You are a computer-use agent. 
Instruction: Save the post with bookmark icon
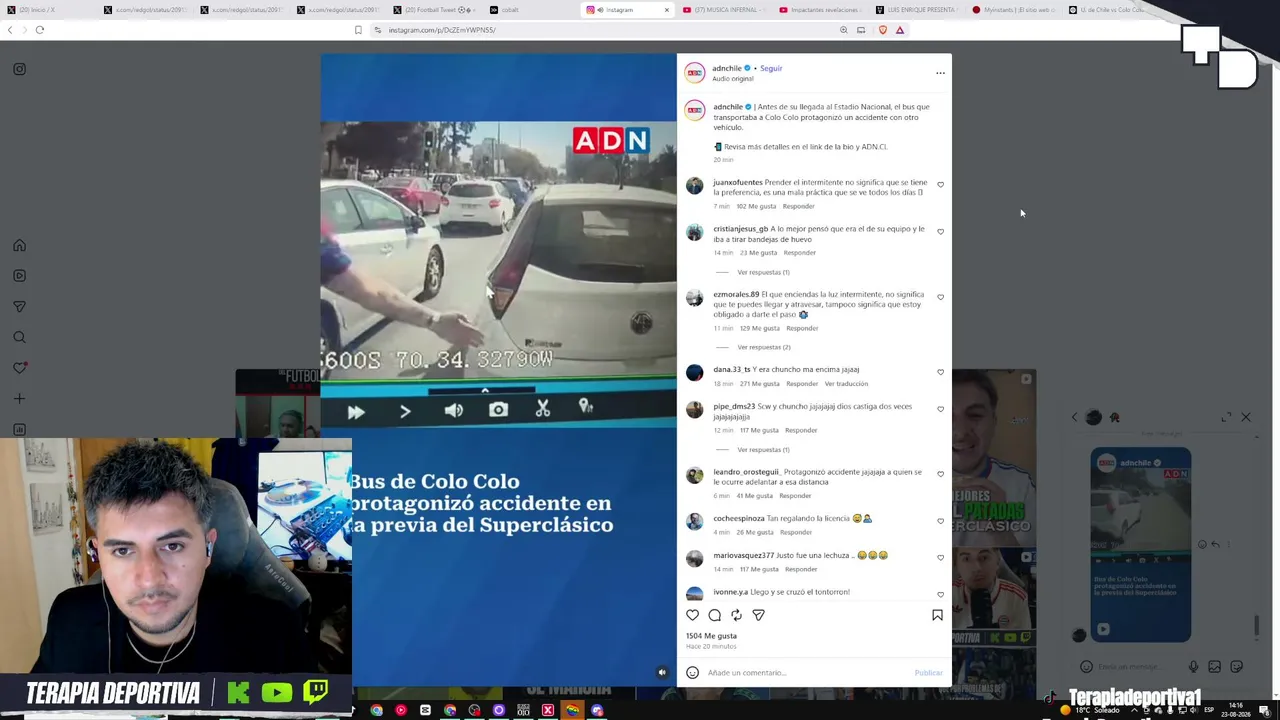coord(937,615)
